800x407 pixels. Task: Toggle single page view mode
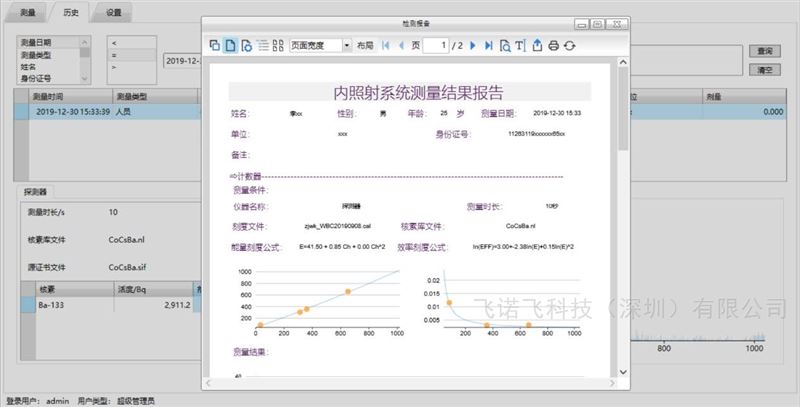tap(230, 45)
